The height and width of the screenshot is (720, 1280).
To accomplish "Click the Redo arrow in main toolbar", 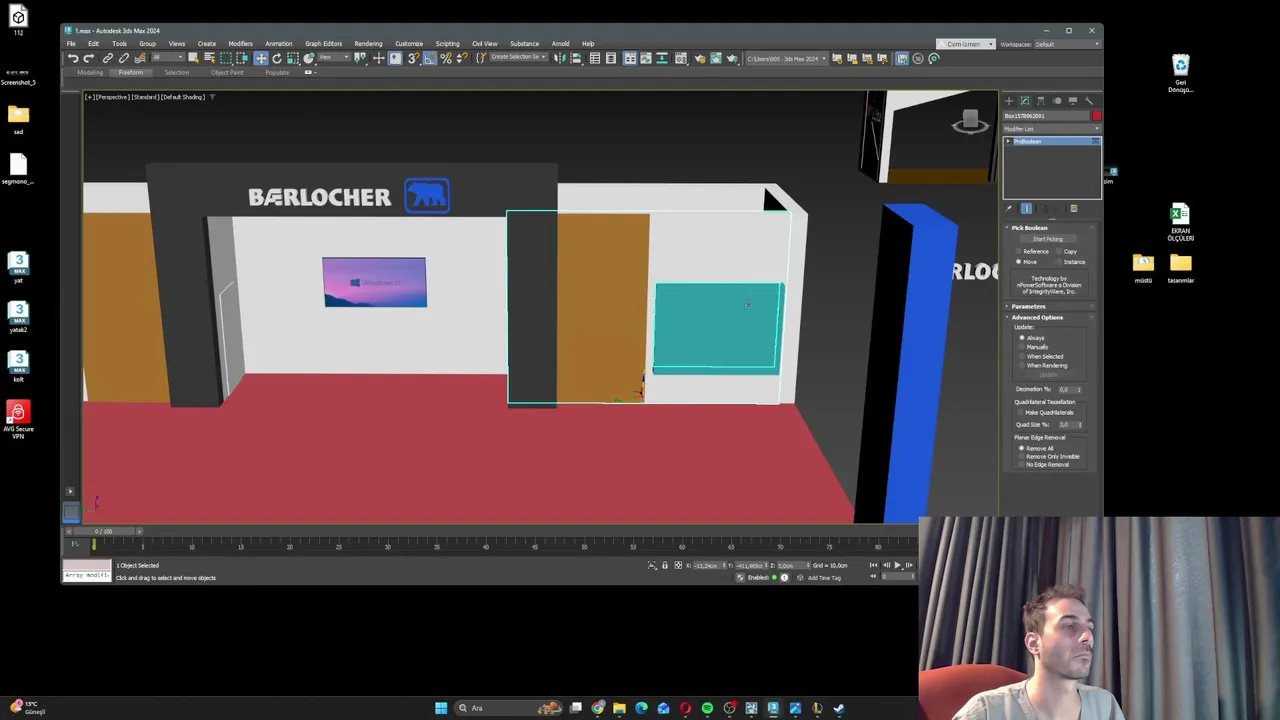I will pyautogui.click(x=89, y=58).
